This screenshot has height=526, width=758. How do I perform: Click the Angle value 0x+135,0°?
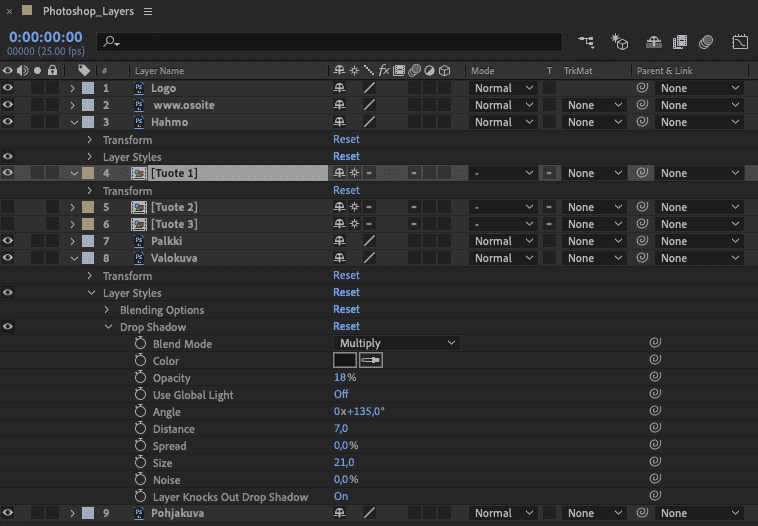[359, 411]
